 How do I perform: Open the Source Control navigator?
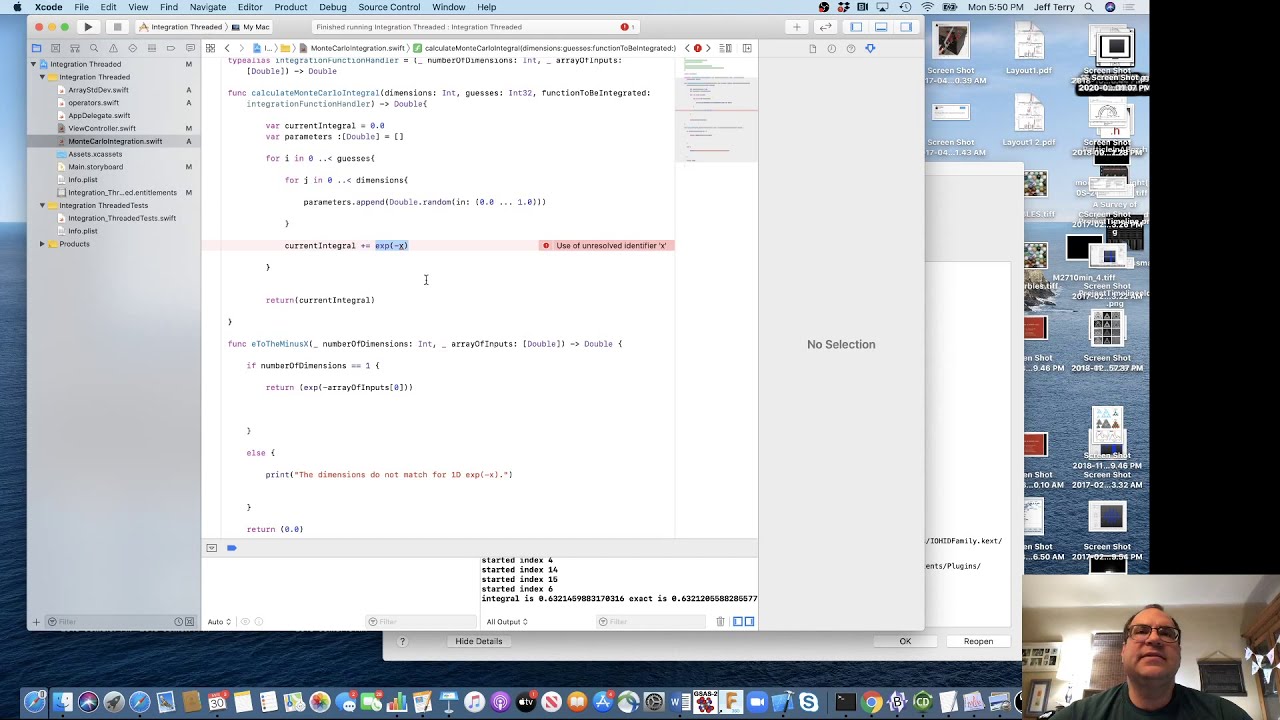tap(55, 48)
